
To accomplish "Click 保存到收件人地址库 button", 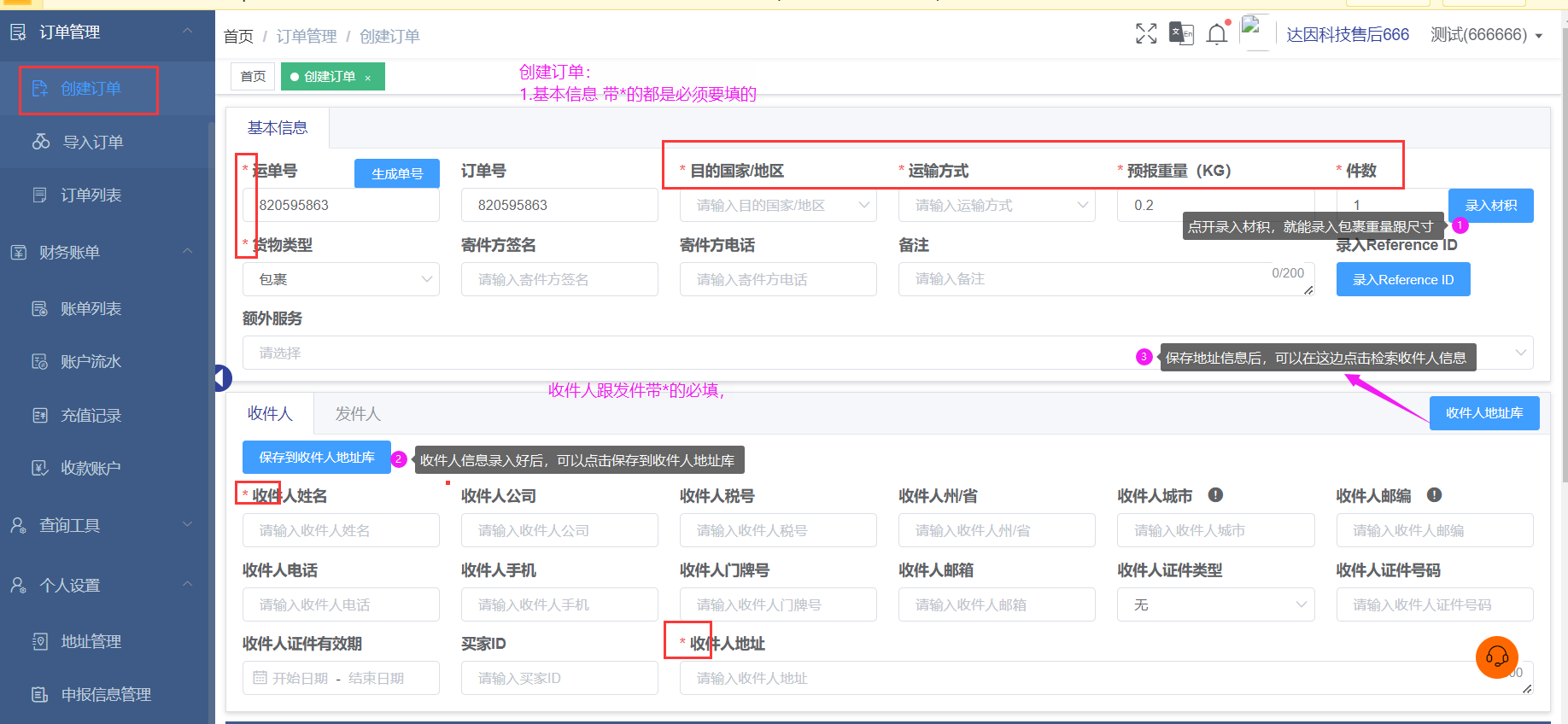I will [x=316, y=458].
